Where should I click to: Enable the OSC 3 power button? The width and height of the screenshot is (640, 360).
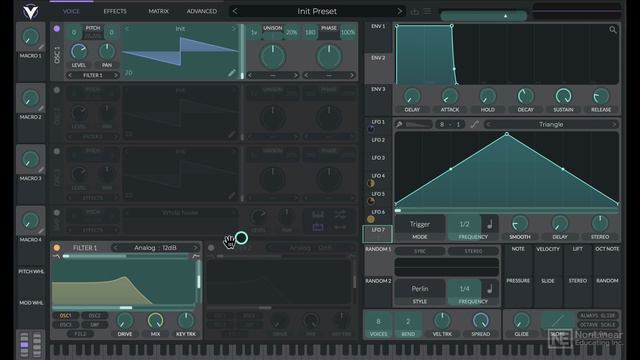57,151
